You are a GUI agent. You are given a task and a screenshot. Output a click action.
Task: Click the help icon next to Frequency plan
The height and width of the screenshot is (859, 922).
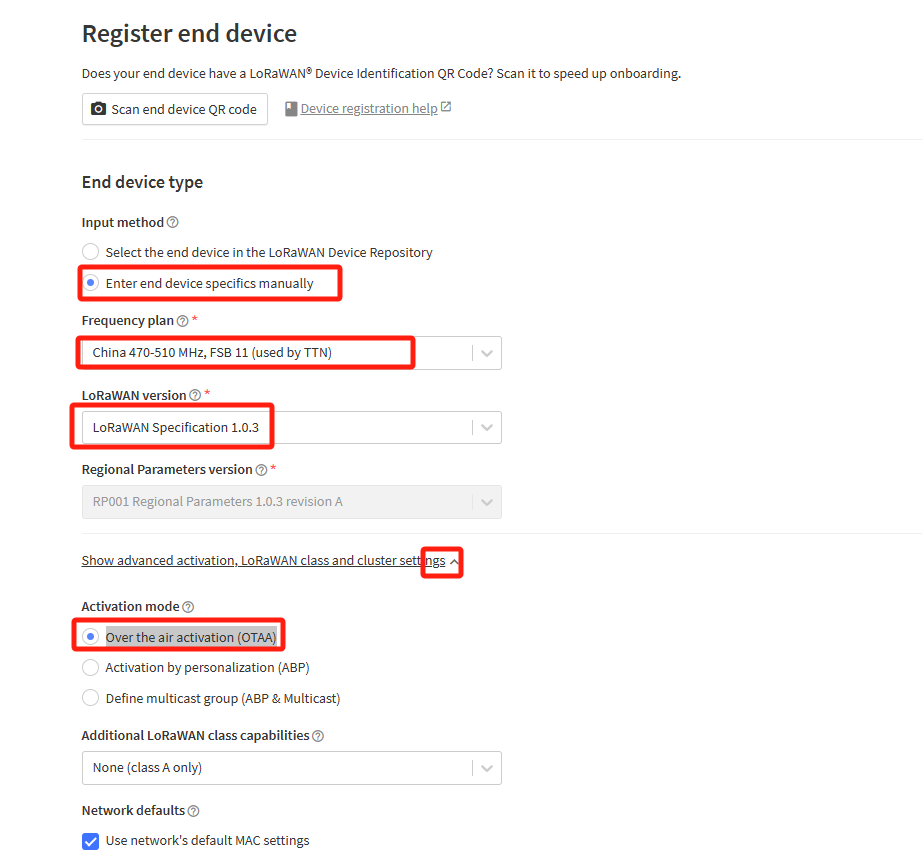coord(183,321)
